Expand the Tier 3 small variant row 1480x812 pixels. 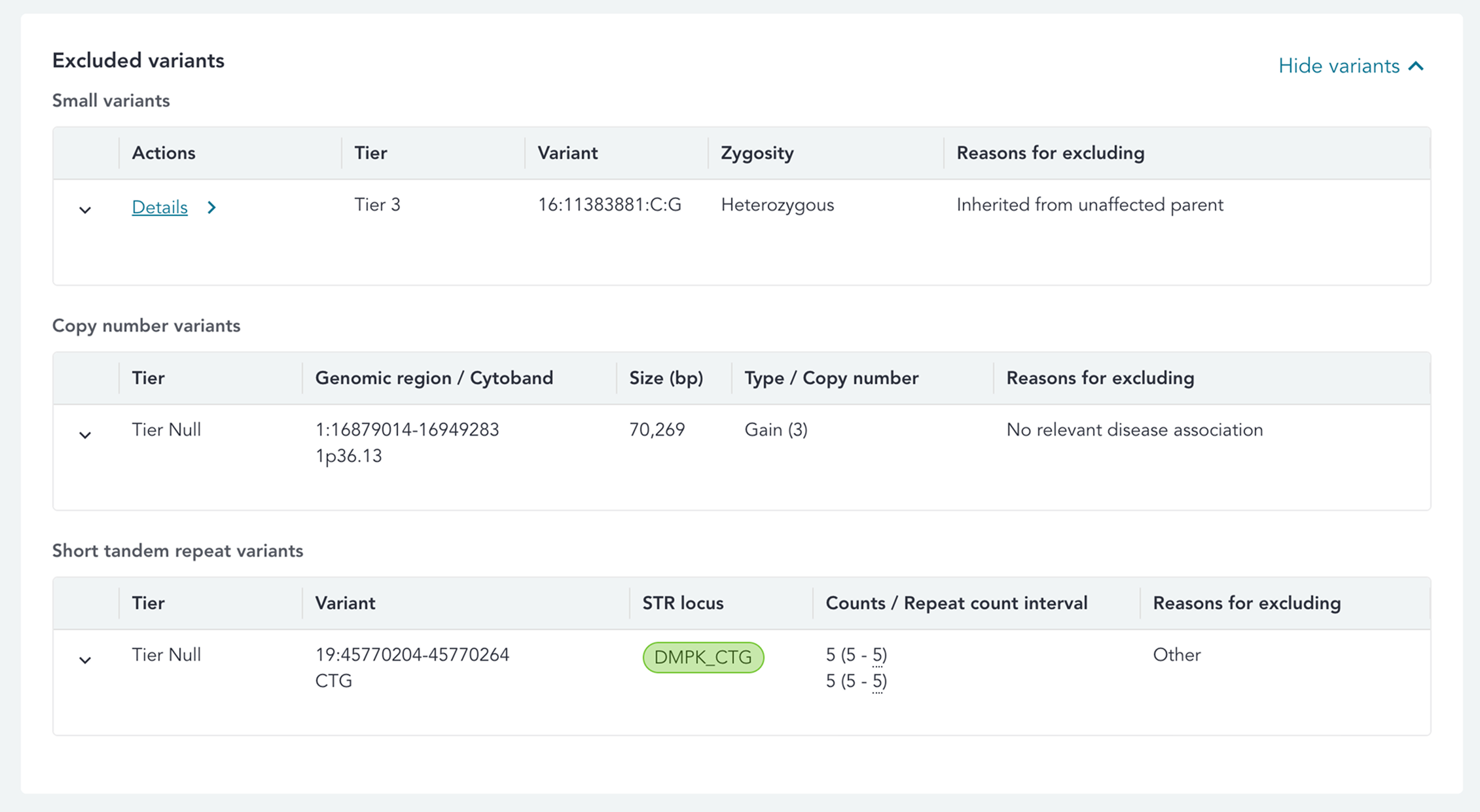[x=85, y=210]
